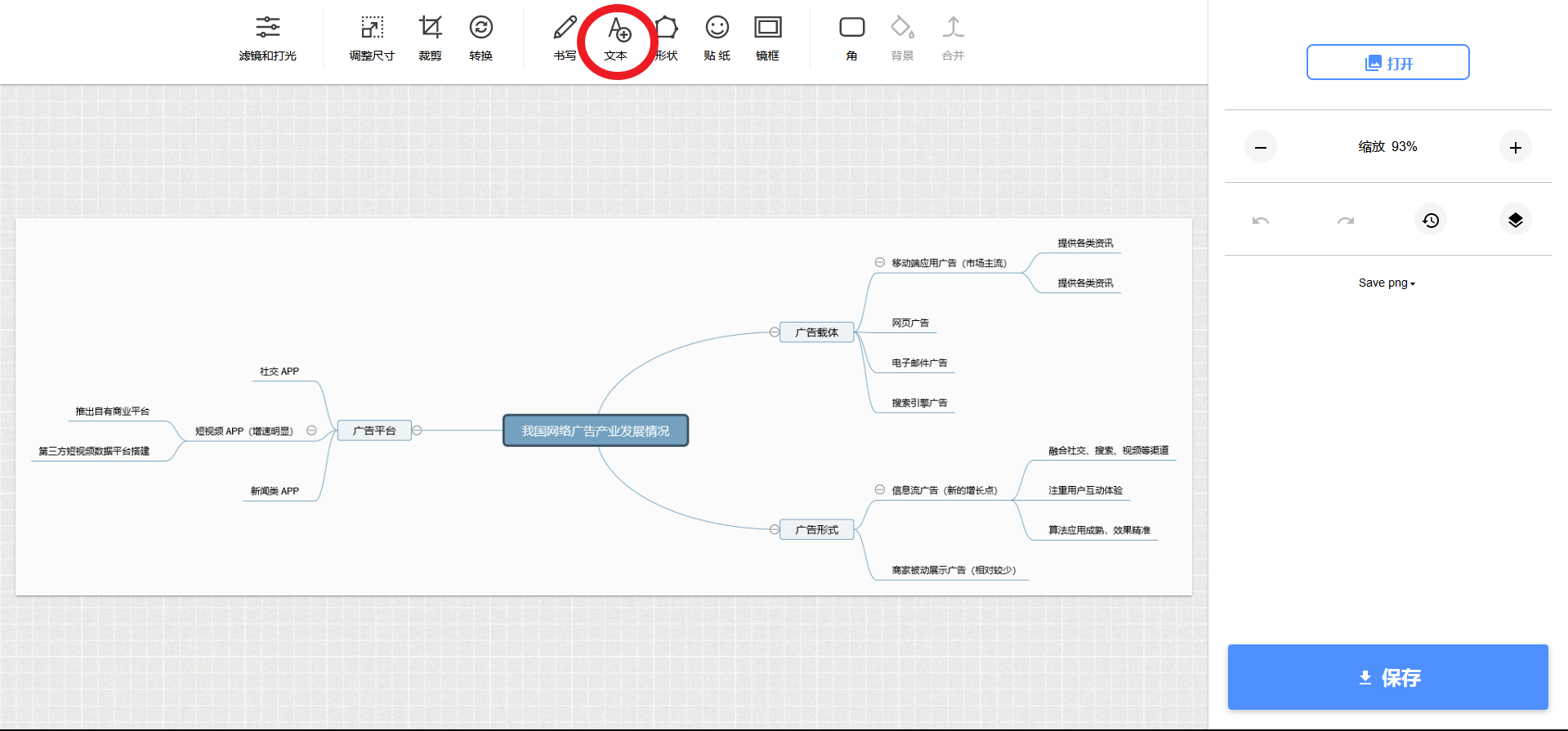Screen dimensions: 1568x731
Task: Click the Transform tool (转换)
Action: pyautogui.click(x=480, y=38)
